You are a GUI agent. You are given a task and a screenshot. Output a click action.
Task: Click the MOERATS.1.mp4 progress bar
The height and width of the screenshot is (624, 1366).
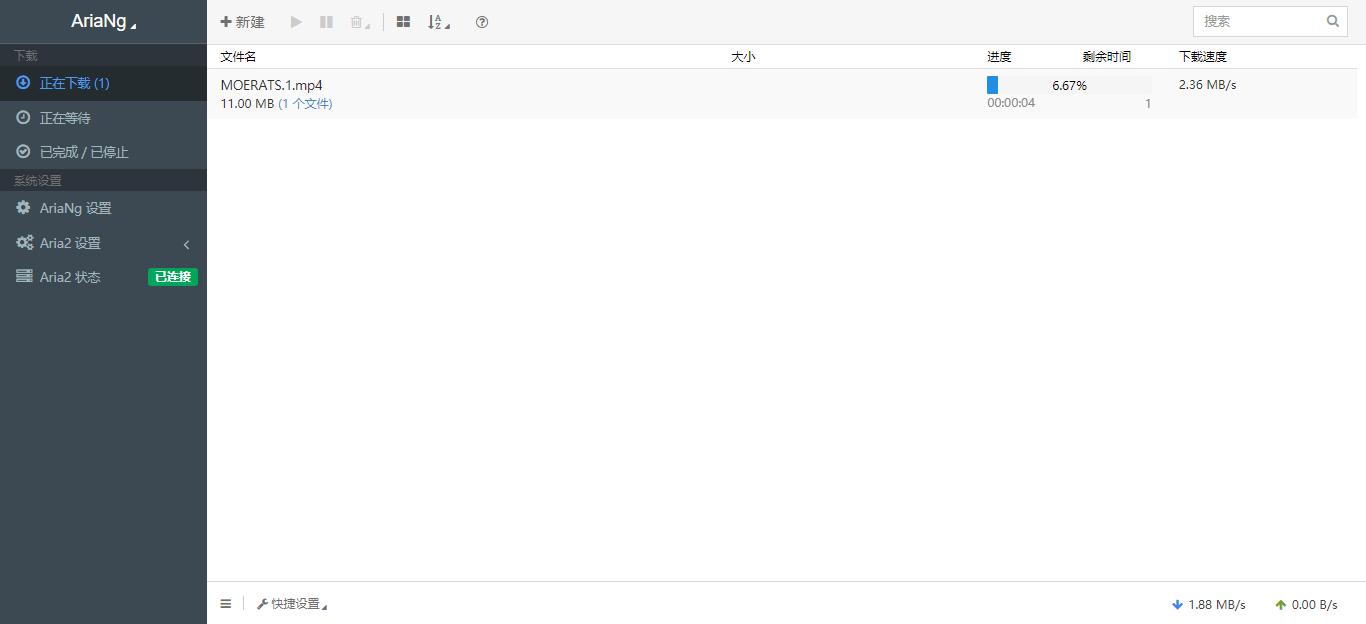[x=1068, y=85]
